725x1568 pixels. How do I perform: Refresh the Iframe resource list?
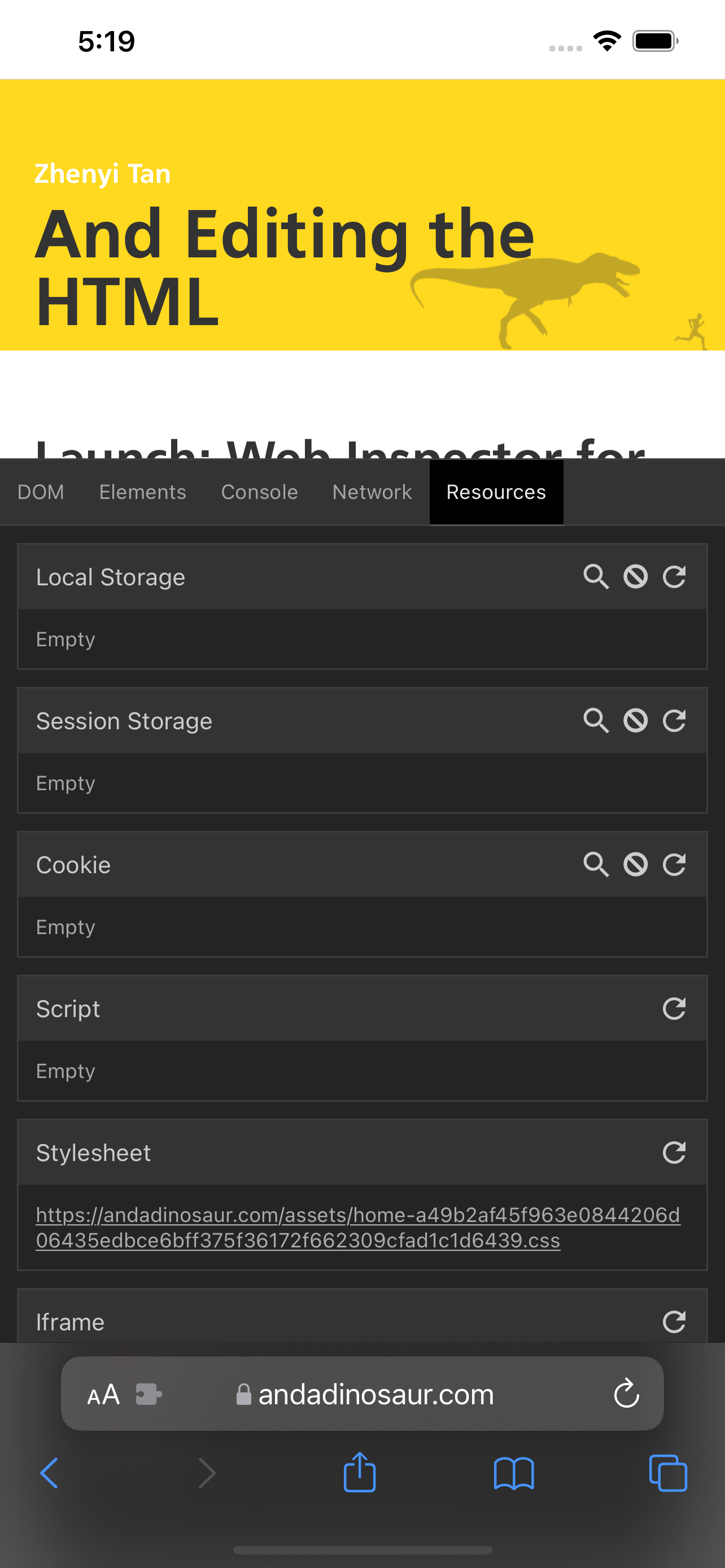click(x=675, y=1321)
